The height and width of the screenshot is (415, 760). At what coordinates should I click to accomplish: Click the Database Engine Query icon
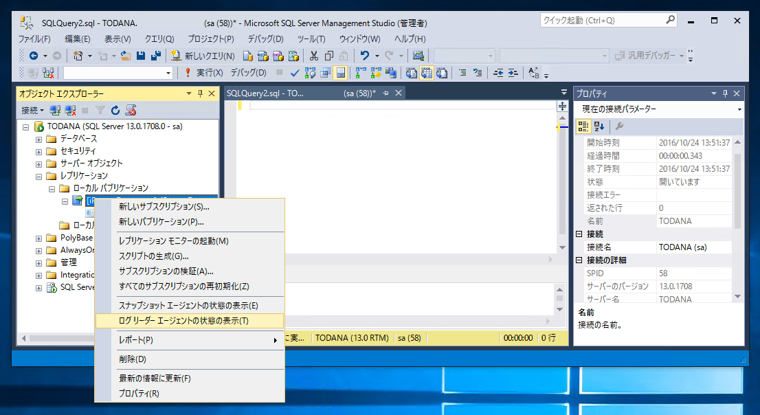tap(248, 56)
